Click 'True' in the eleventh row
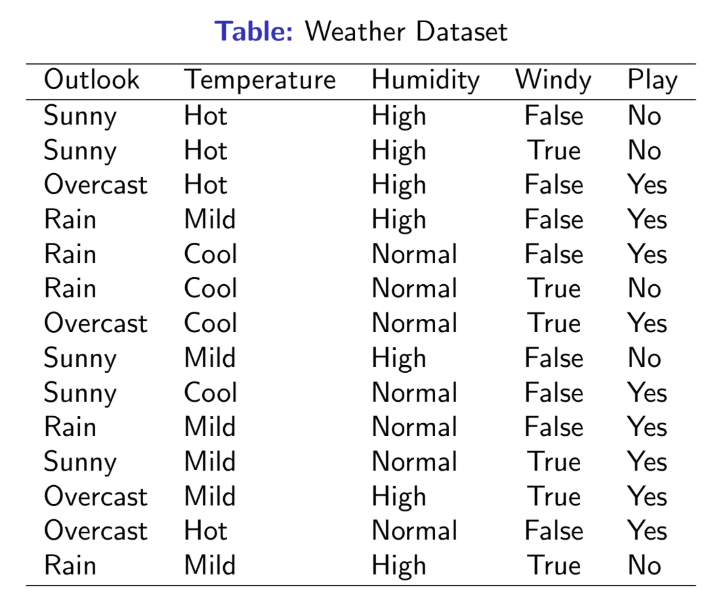The image size is (725, 607). (553, 462)
